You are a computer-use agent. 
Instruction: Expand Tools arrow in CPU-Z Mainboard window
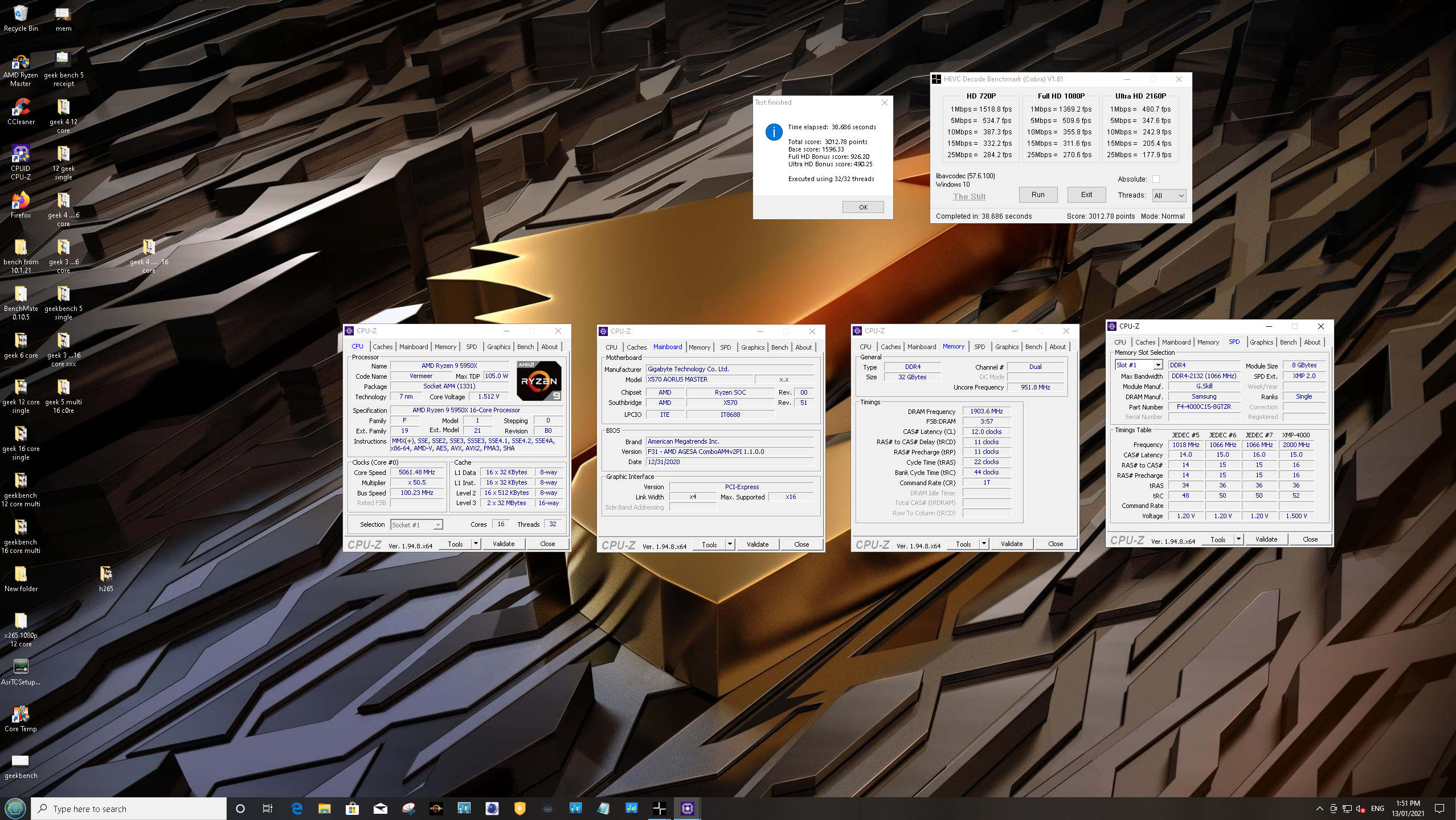(x=730, y=544)
